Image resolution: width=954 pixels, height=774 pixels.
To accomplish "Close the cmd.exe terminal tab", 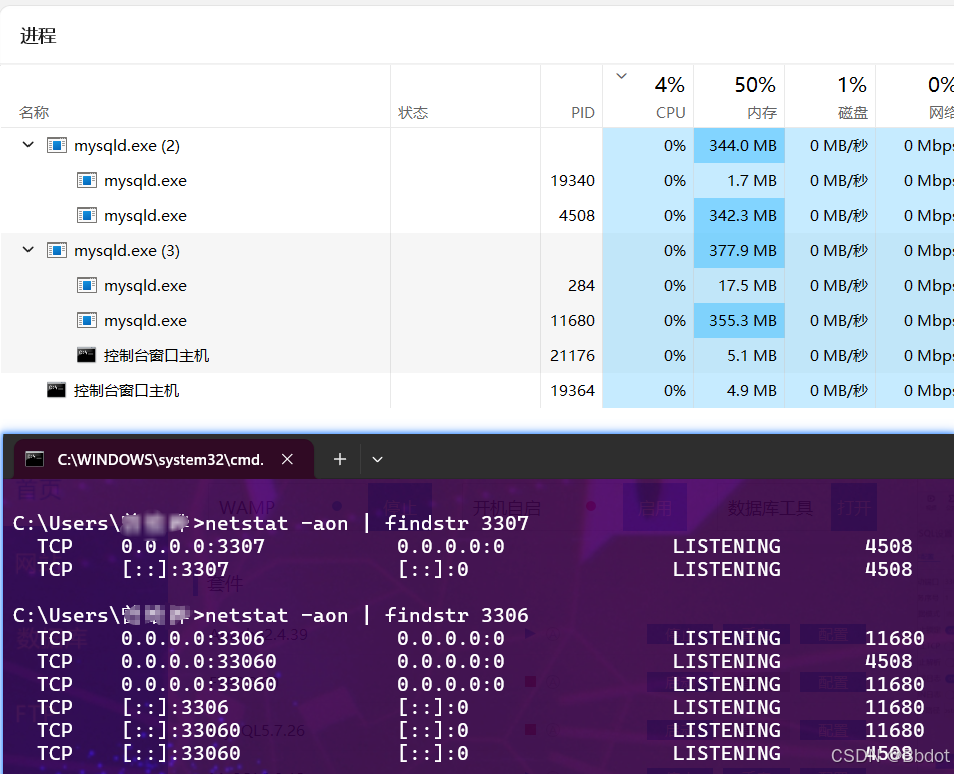I will [x=287, y=459].
